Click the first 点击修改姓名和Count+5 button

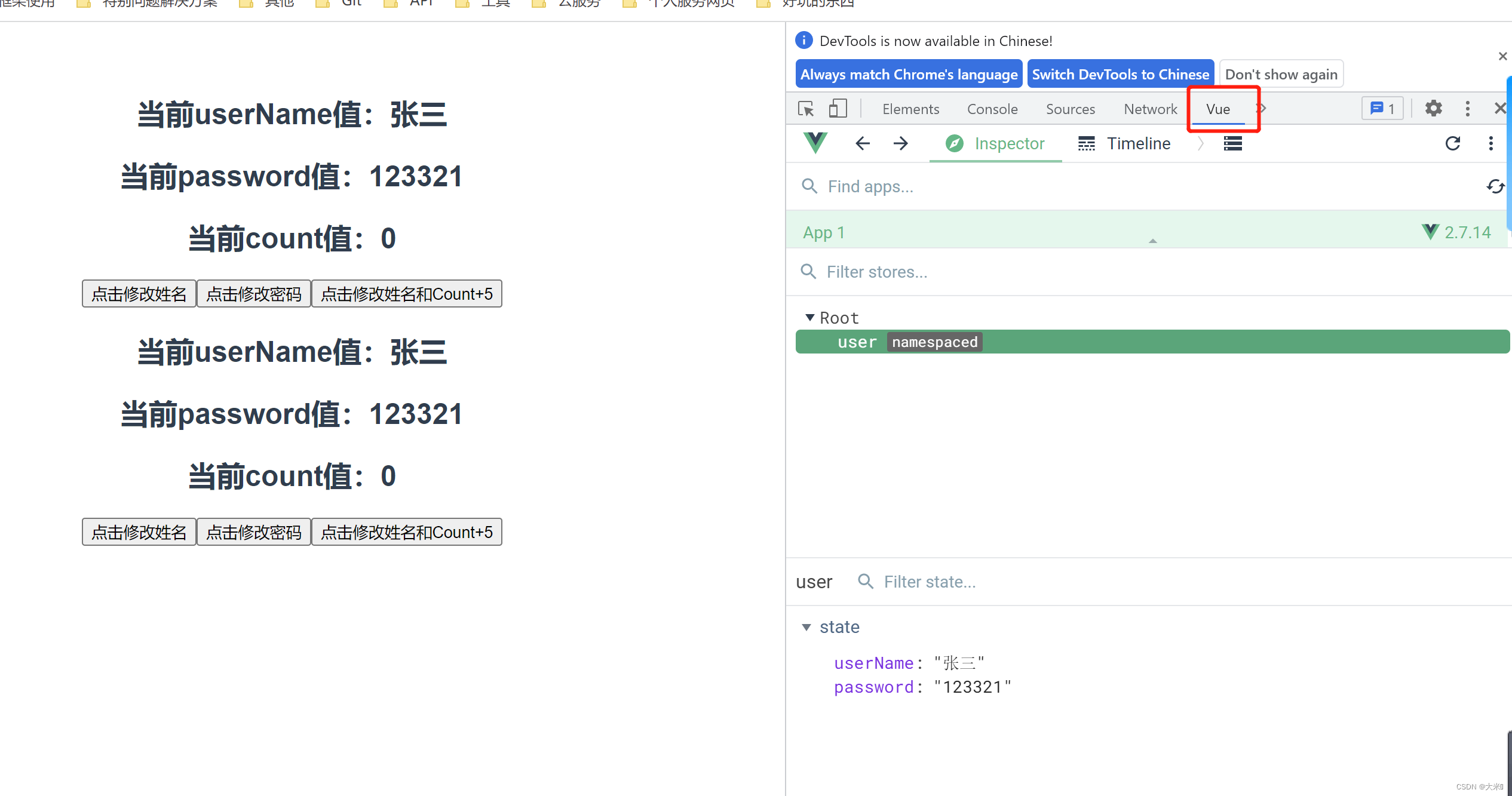click(407, 294)
